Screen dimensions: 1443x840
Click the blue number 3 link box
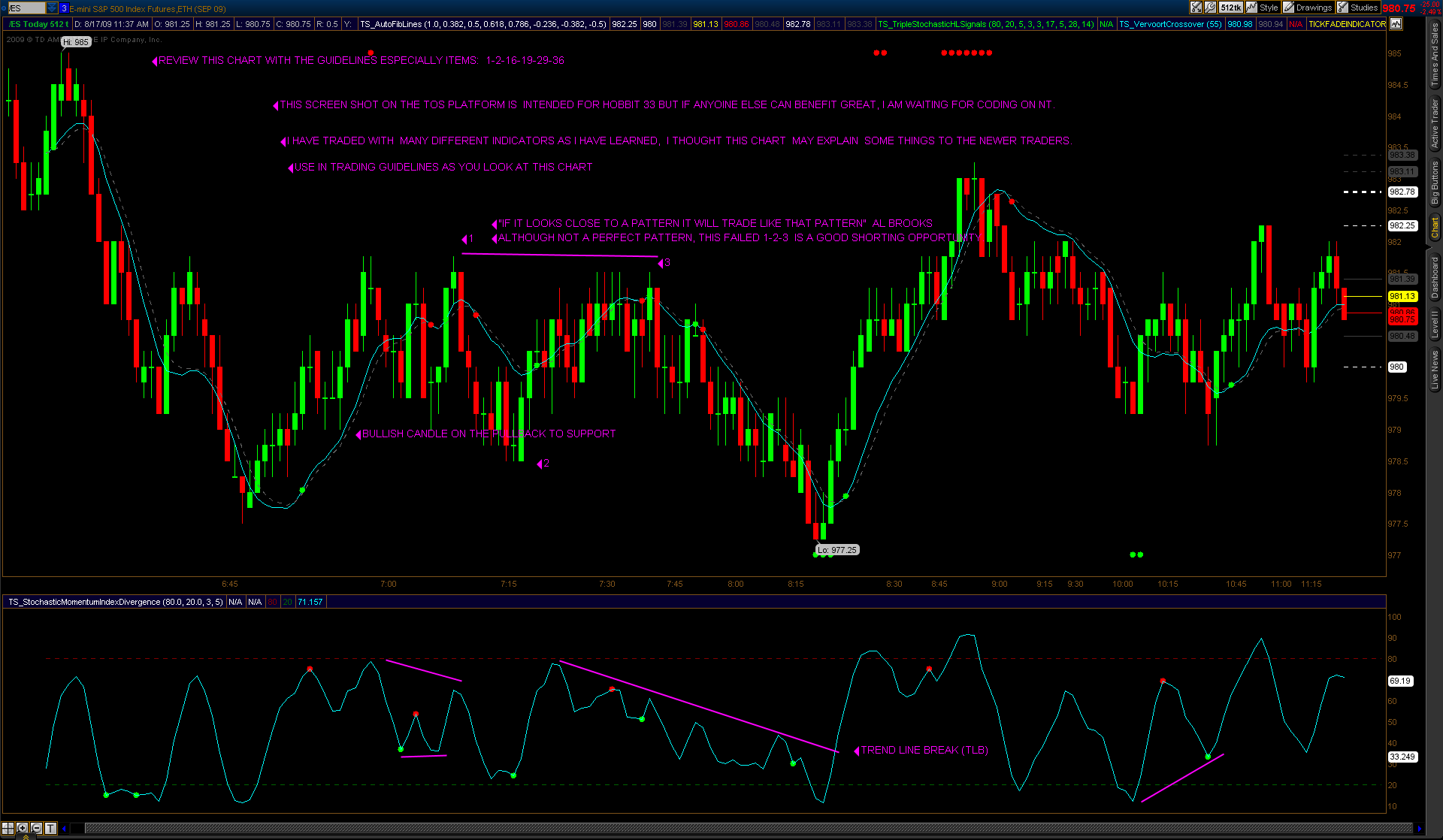[64, 8]
